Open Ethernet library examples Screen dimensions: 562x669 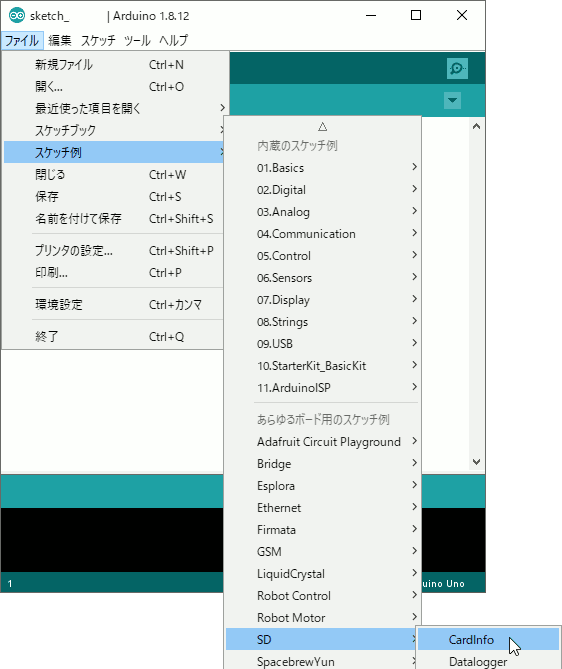coord(323,508)
